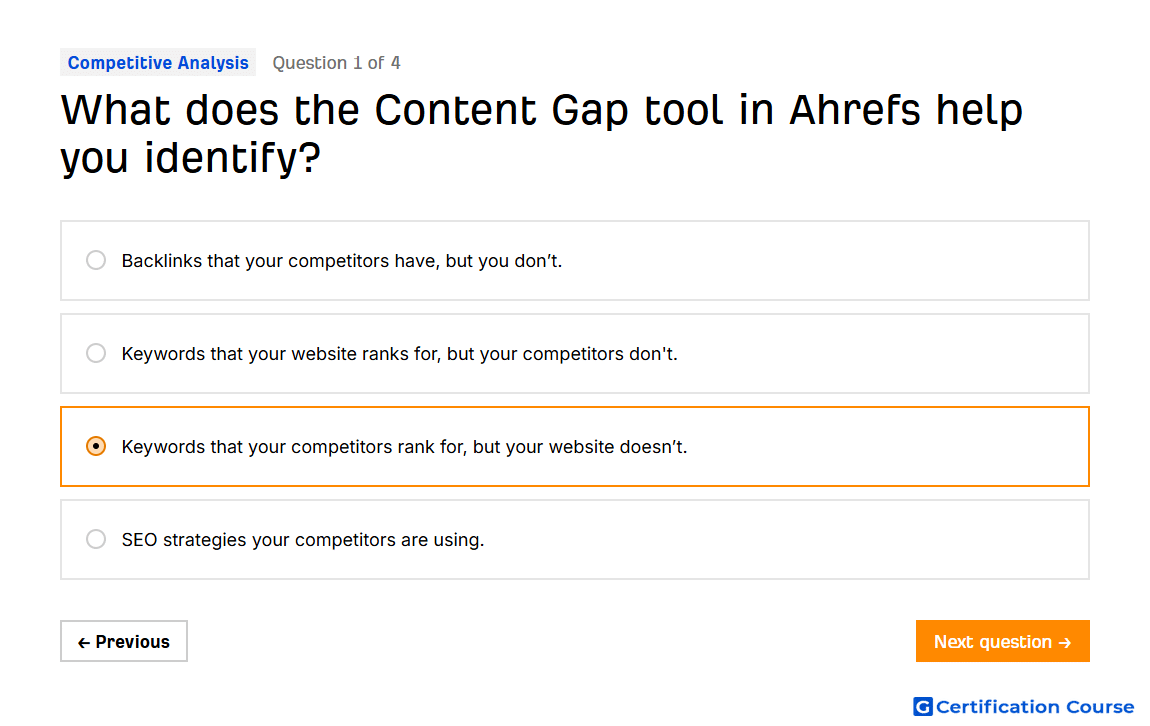Toggle the selected competitors rank for radio button
This screenshot has height=726, width=1150.
click(95, 447)
